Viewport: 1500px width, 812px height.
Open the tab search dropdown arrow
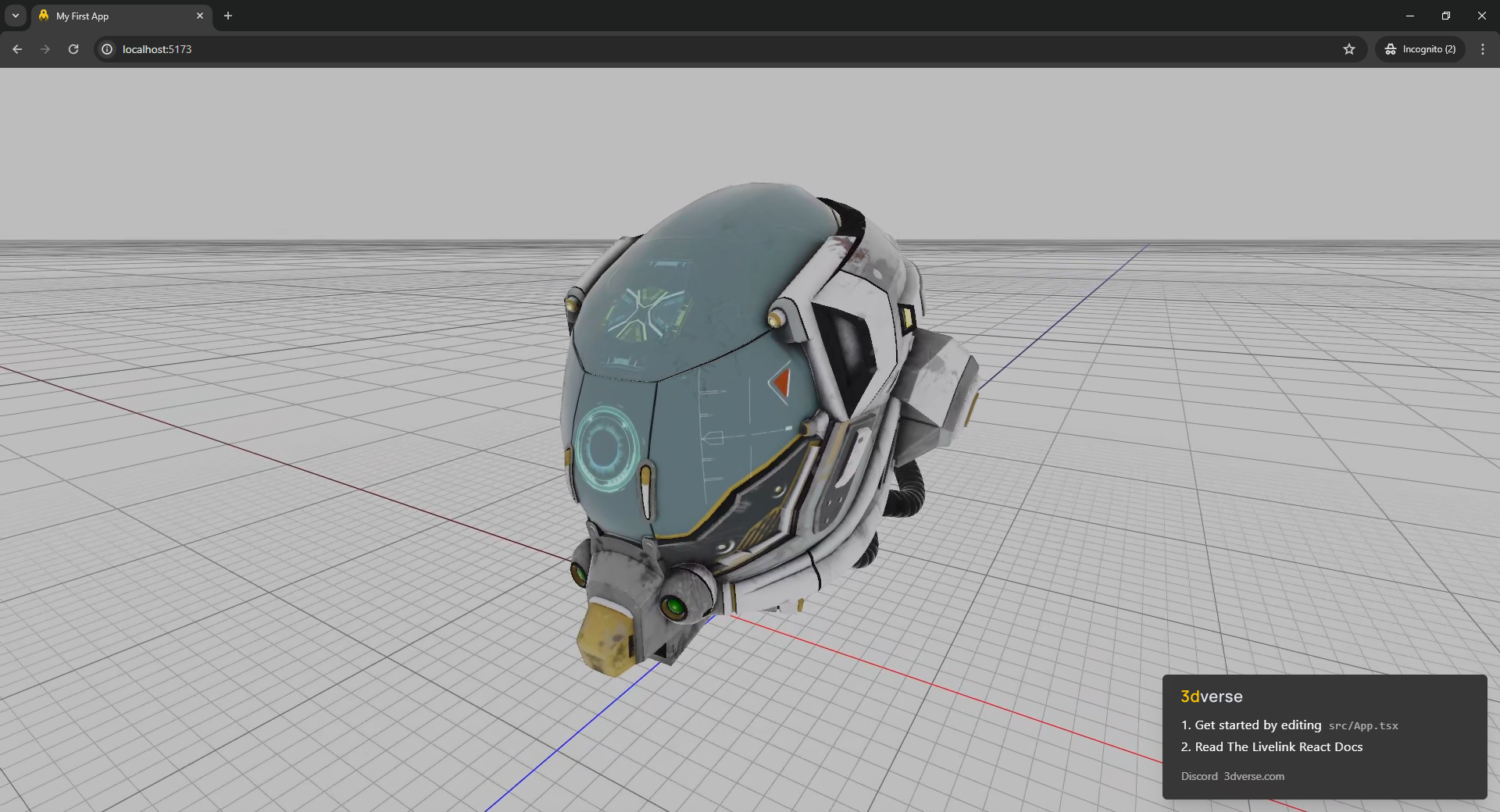[x=16, y=16]
